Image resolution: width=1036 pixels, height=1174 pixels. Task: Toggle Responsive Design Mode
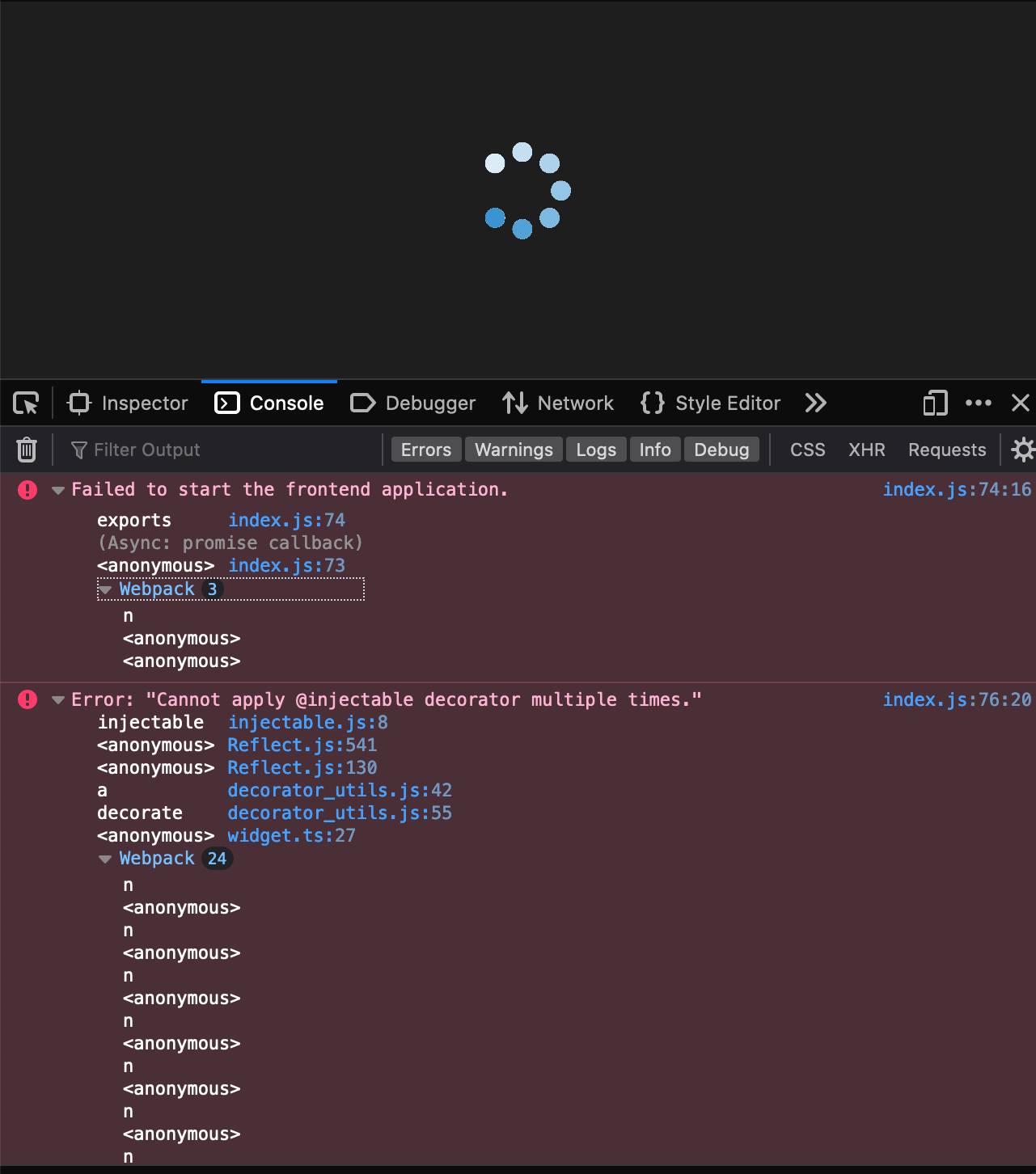click(934, 403)
